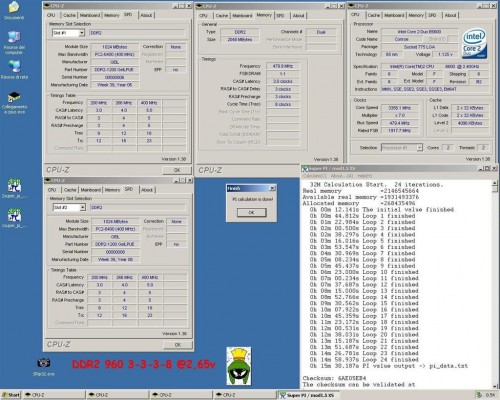500x400 pixels.
Task: Open About tab in Slot #1 SPD window
Action: [146, 15]
